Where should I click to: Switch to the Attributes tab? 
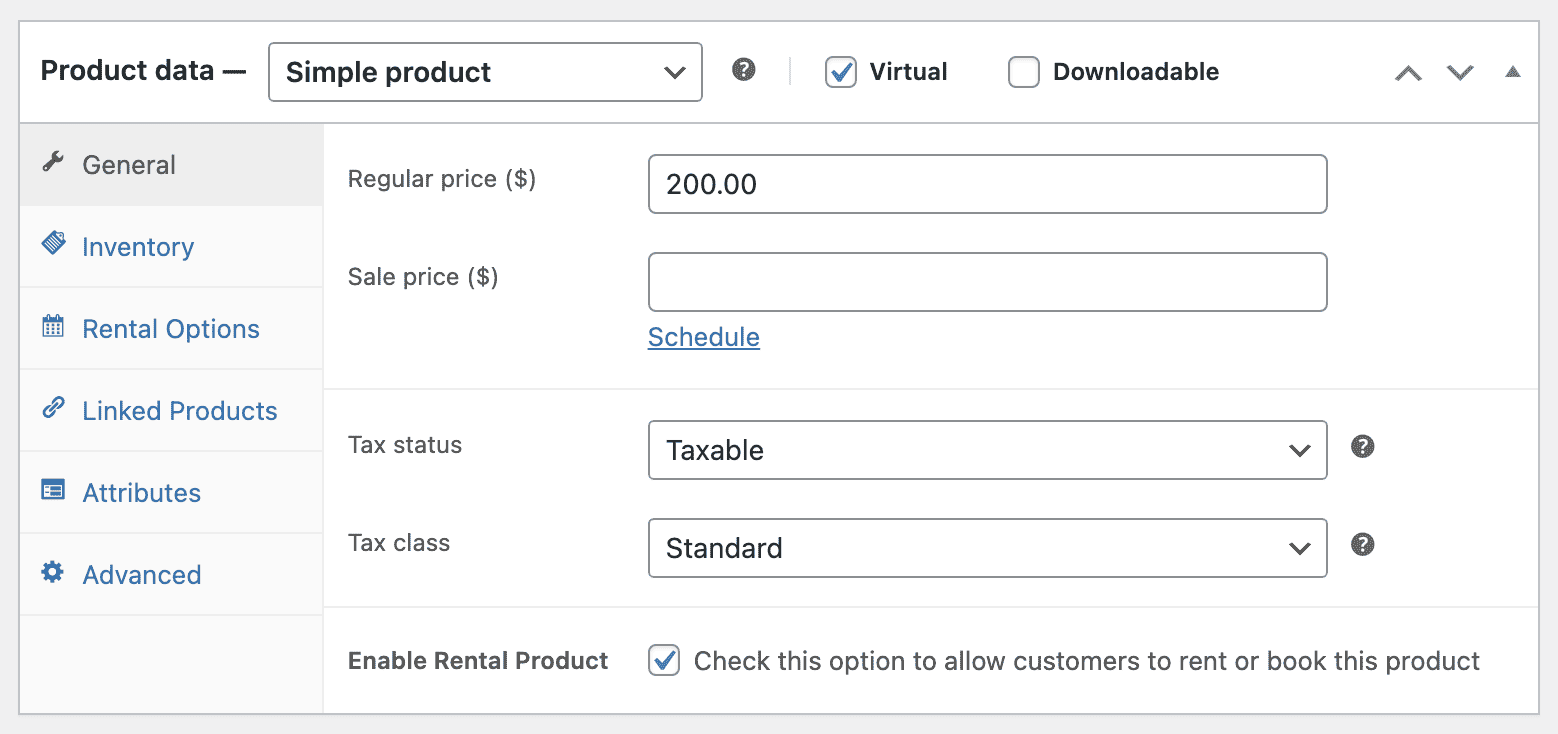point(141,492)
